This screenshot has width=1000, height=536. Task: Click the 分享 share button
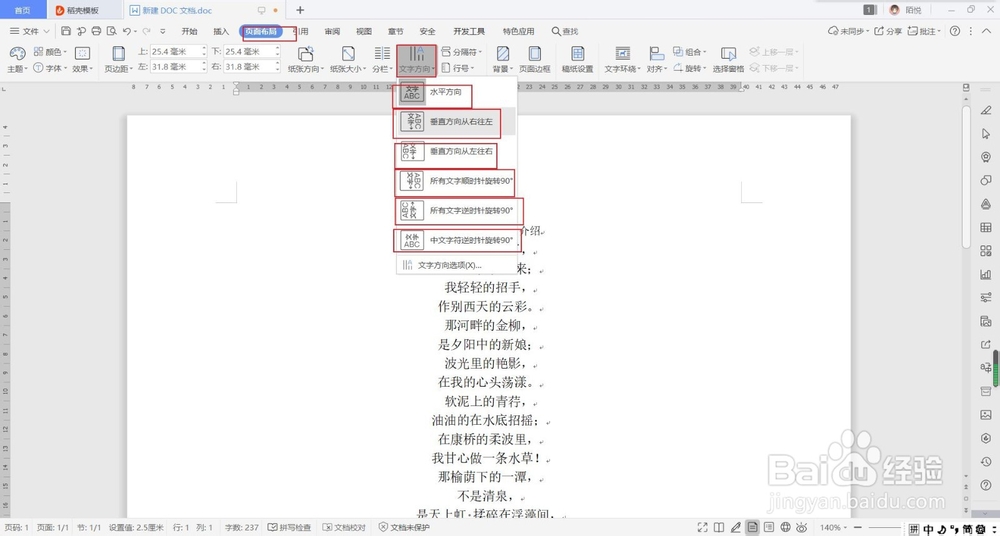tap(888, 31)
